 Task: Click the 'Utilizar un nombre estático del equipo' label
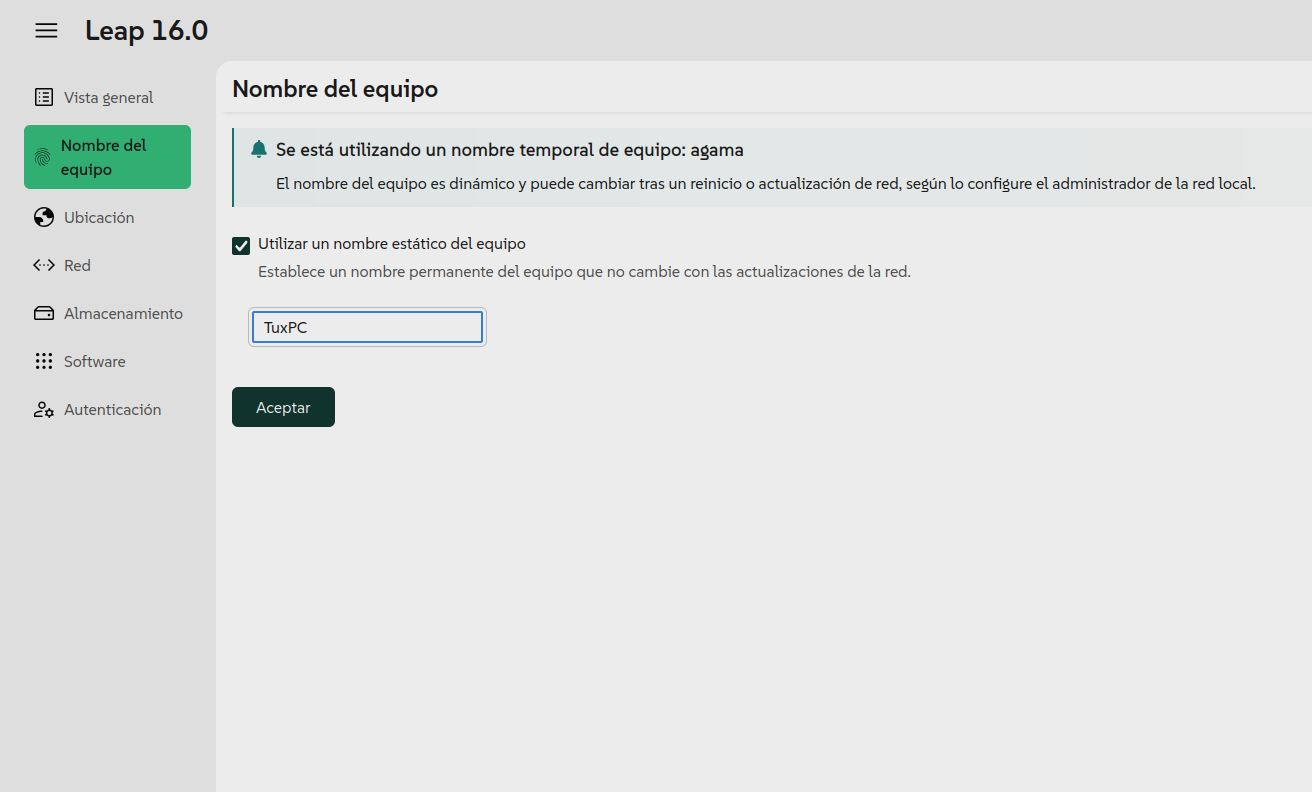click(x=391, y=243)
